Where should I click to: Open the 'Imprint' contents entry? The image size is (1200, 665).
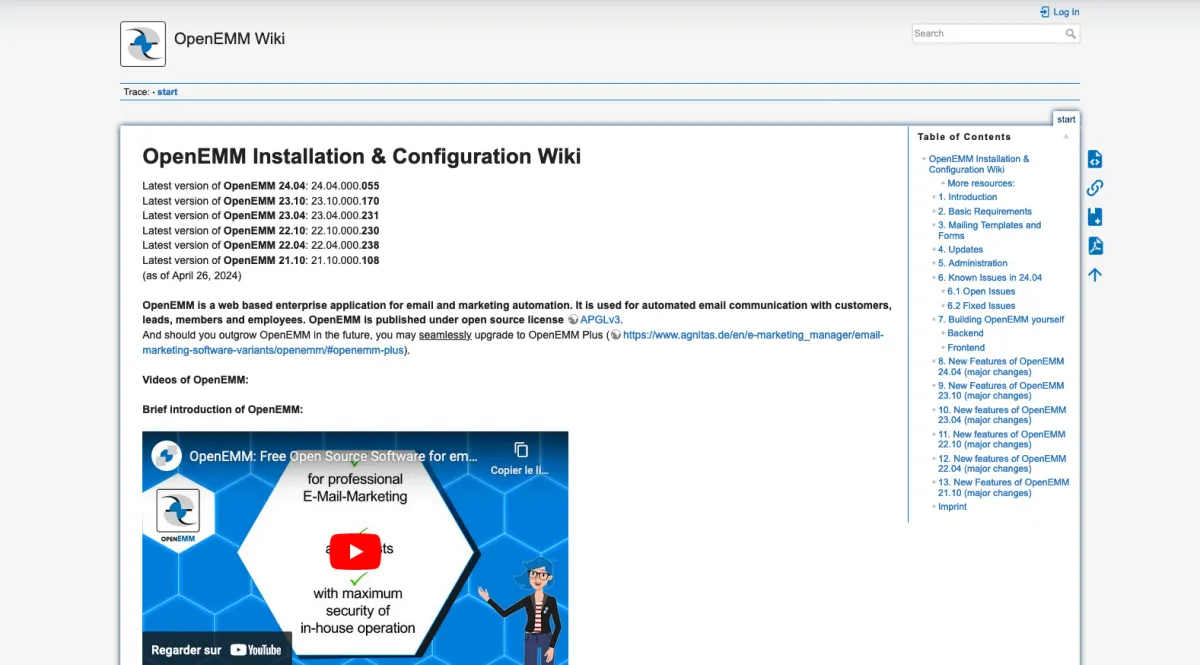click(x=952, y=507)
